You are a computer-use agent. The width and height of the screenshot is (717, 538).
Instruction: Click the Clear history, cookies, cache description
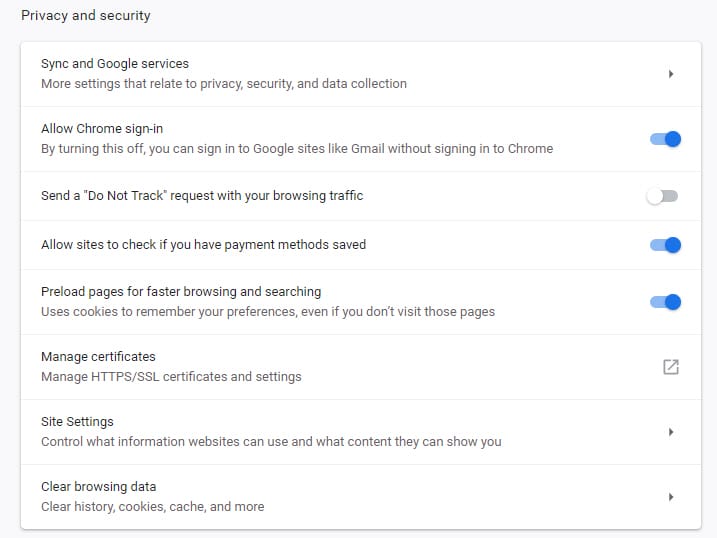click(152, 507)
